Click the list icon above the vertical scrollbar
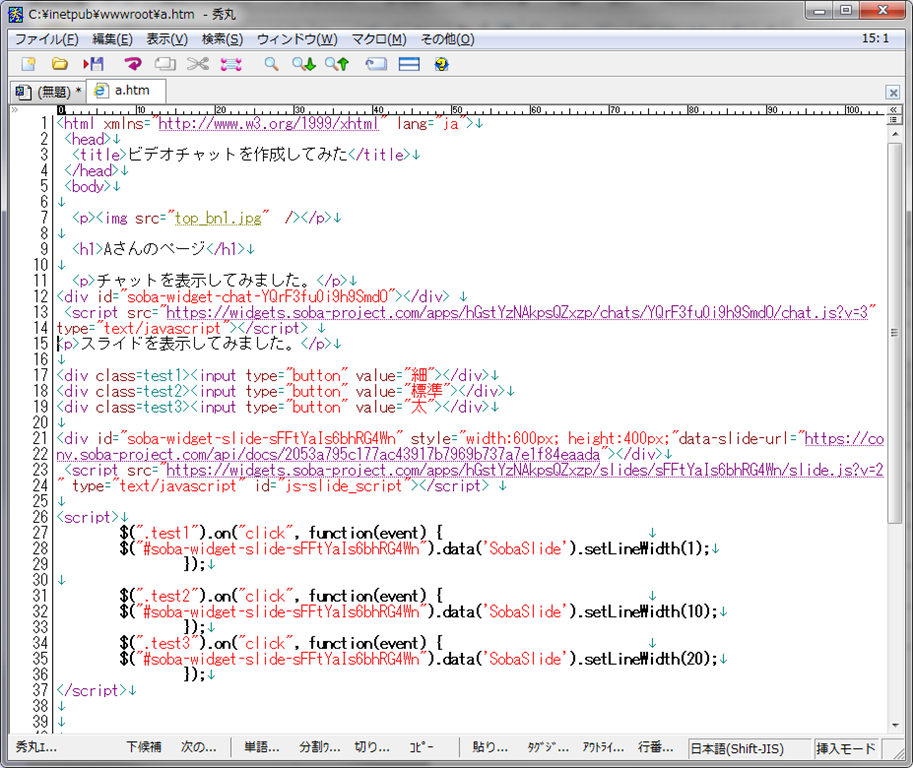Screen dimensions: 913x768 [x=893, y=119]
